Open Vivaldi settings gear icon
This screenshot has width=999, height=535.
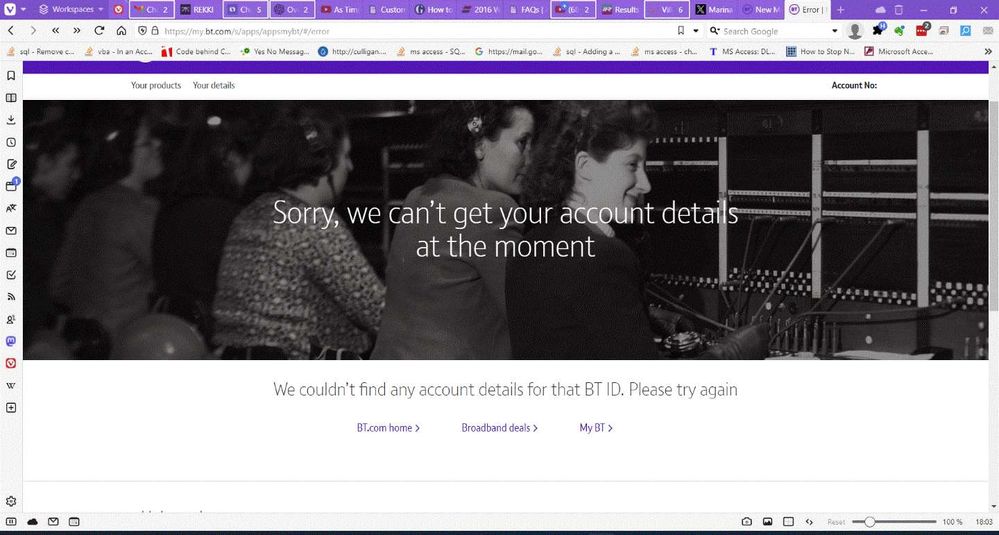11,501
